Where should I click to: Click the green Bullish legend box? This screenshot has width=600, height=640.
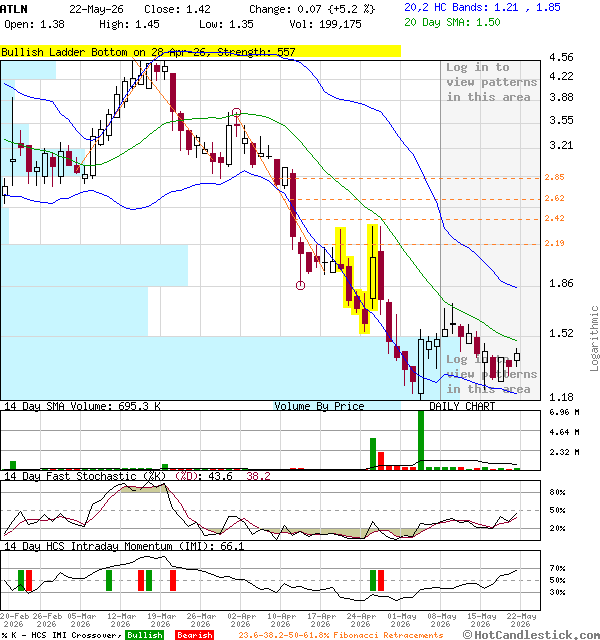tap(144, 635)
